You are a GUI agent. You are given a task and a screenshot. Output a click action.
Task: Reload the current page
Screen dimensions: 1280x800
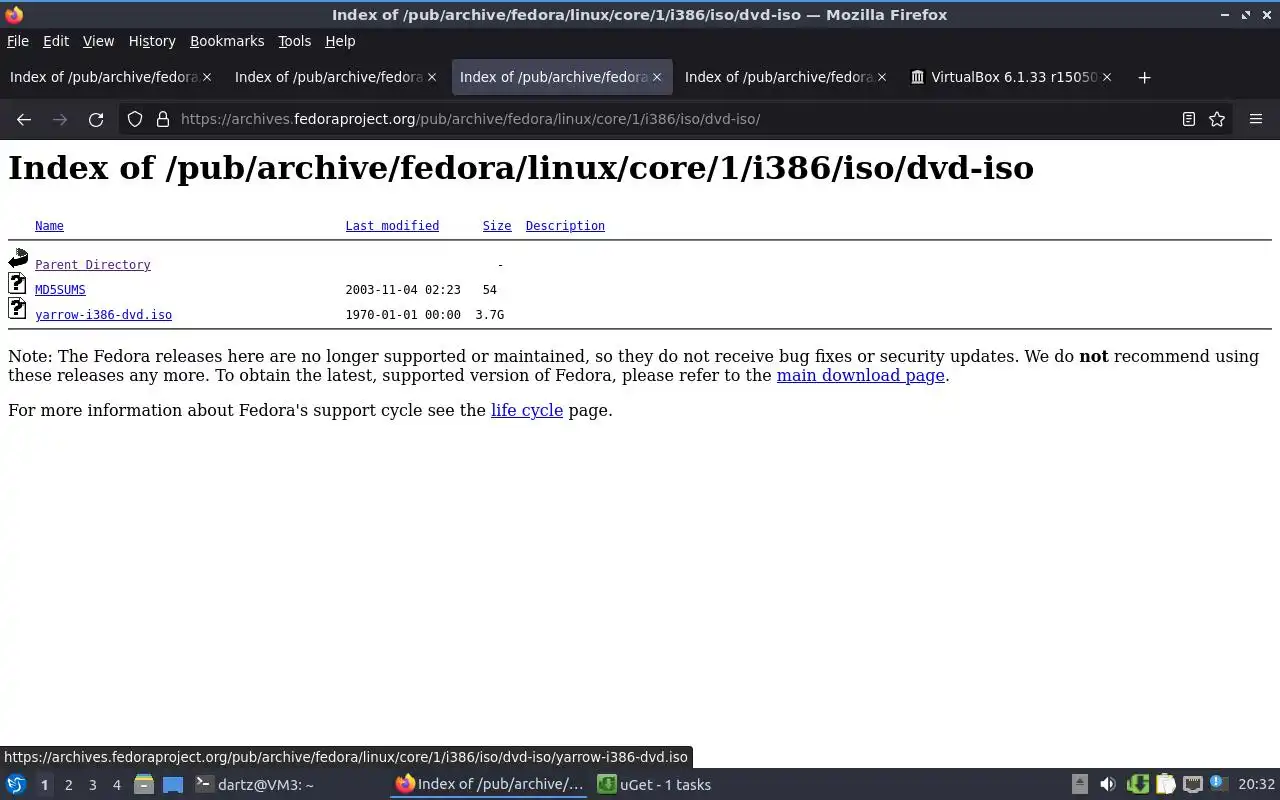click(96, 119)
